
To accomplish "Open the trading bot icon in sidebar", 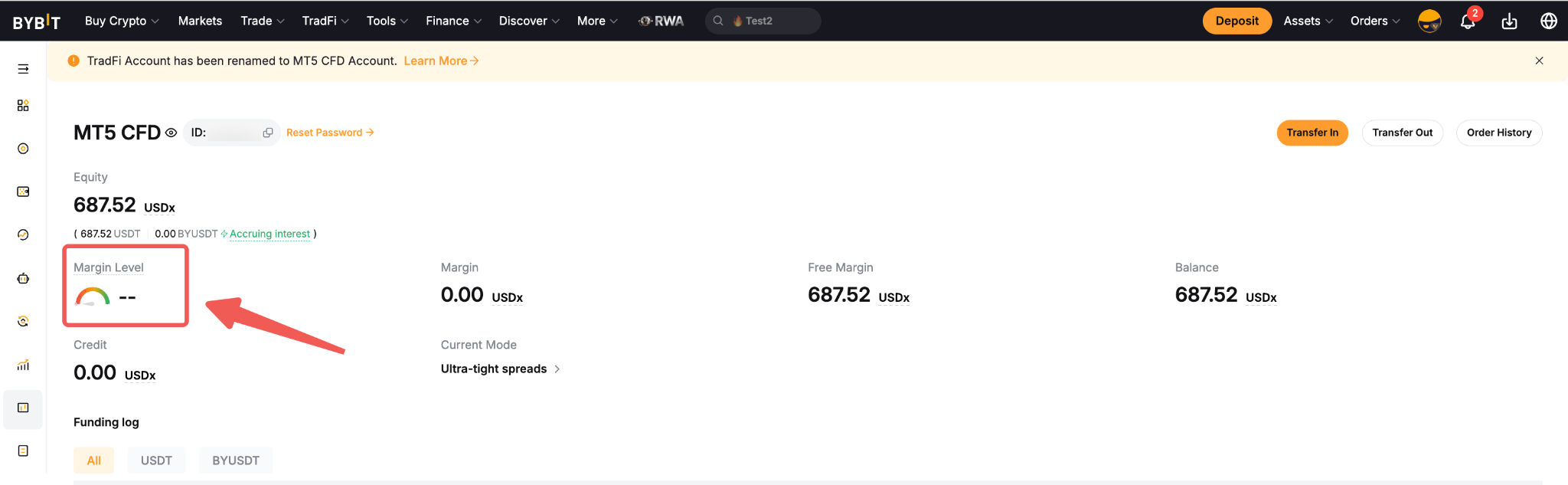I will click(x=23, y=278).
